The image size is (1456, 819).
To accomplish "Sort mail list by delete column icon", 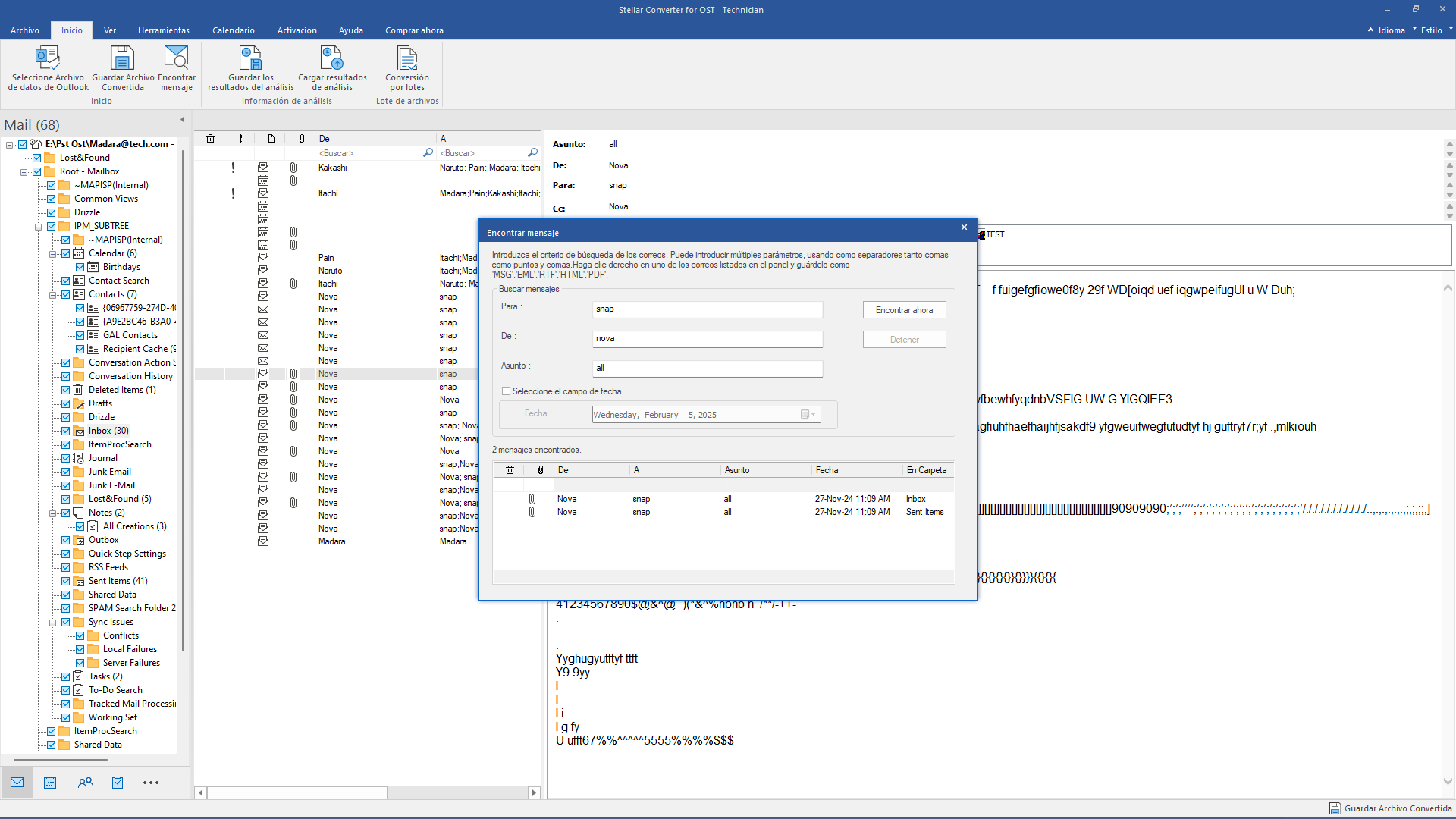I will 210,139.
